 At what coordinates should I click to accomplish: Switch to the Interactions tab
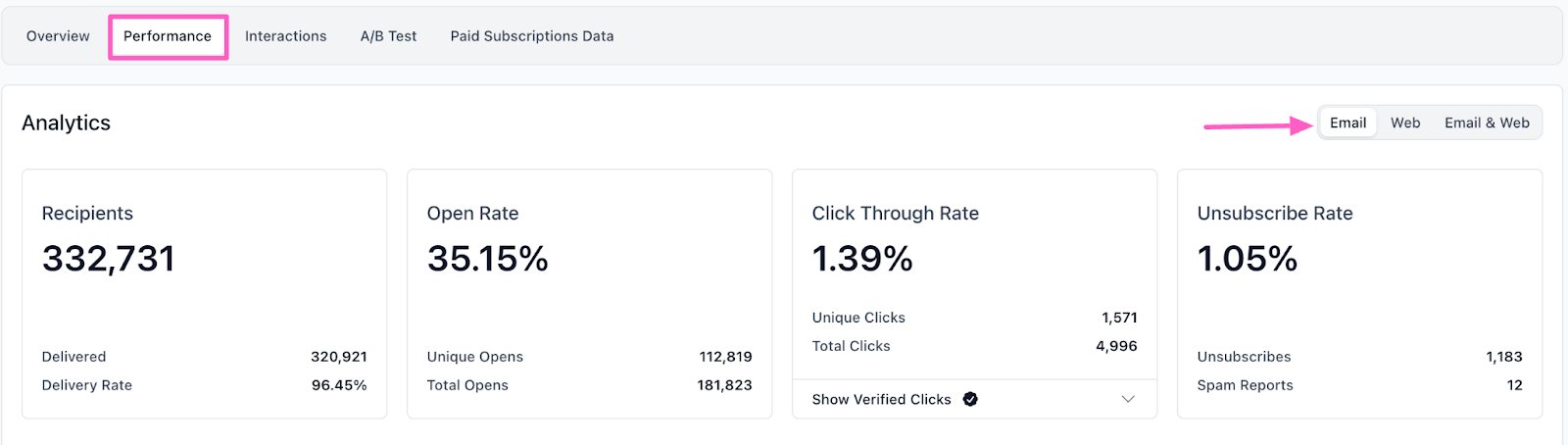(x=285, y=36)
